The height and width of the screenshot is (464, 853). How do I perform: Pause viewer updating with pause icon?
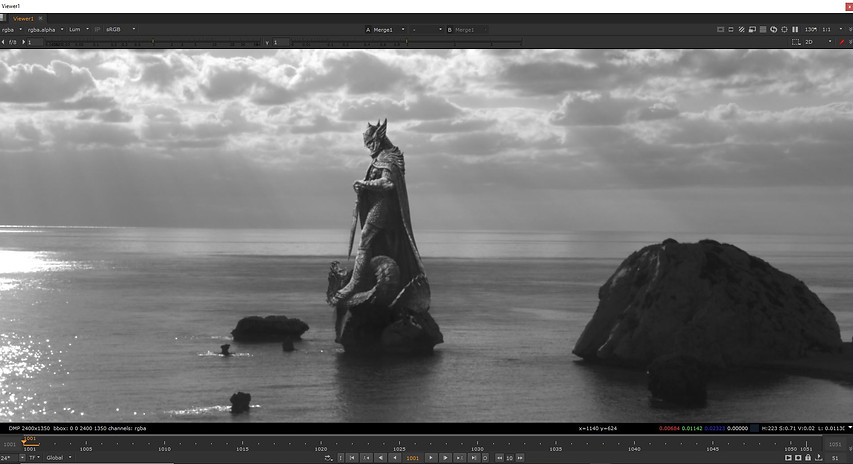pos(795,29)
